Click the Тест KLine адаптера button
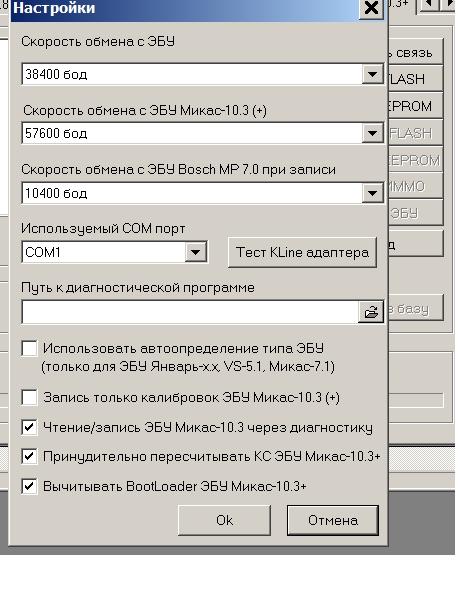Image resolution: width=460 pixels, height=609 pixels. tap(302, 252)
